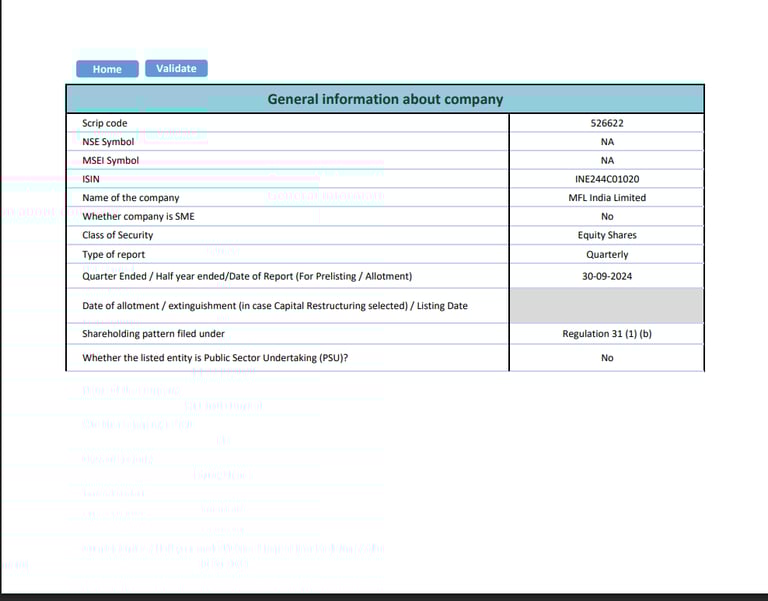Click the Whether company is SME label
The image size is (768, 601).
(138, 216)
